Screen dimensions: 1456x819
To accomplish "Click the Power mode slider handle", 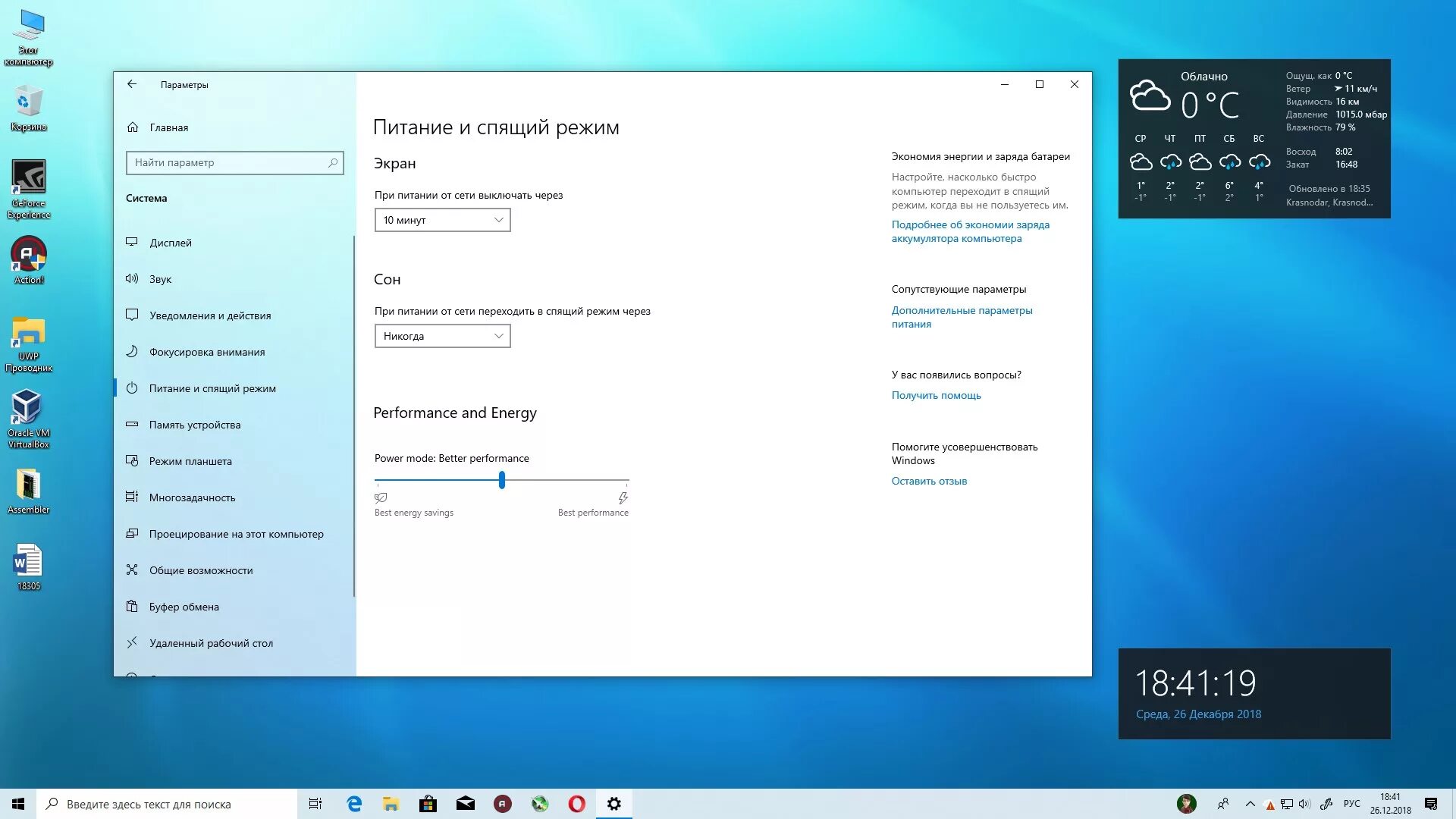I will tap(502, 480).
